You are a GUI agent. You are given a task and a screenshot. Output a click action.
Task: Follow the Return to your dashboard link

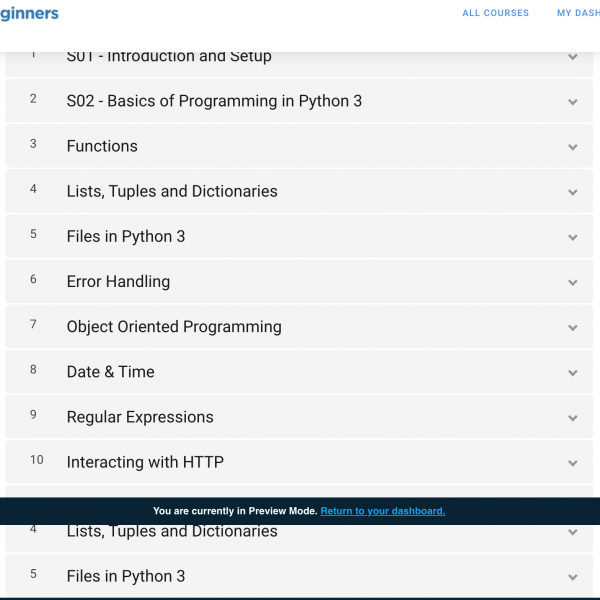pyautogui.click(x=383, y=511)
